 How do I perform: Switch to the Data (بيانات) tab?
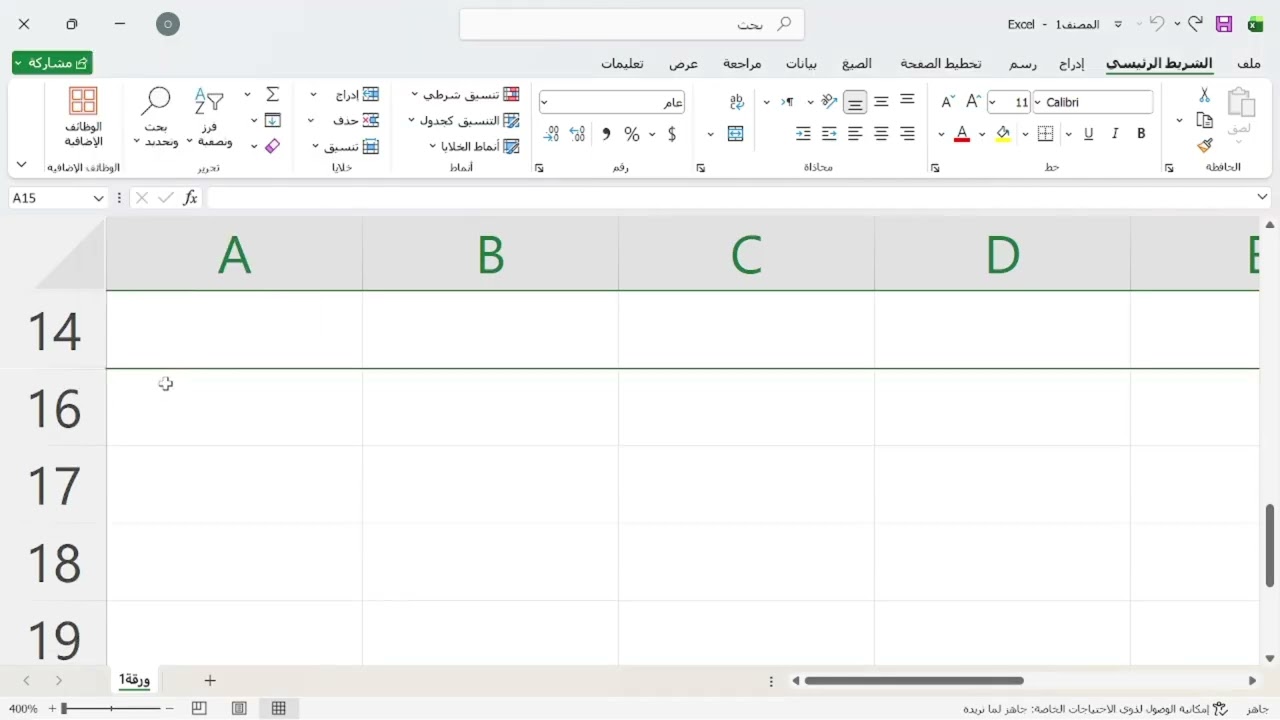pyautogui.click(x=801, y=63)
